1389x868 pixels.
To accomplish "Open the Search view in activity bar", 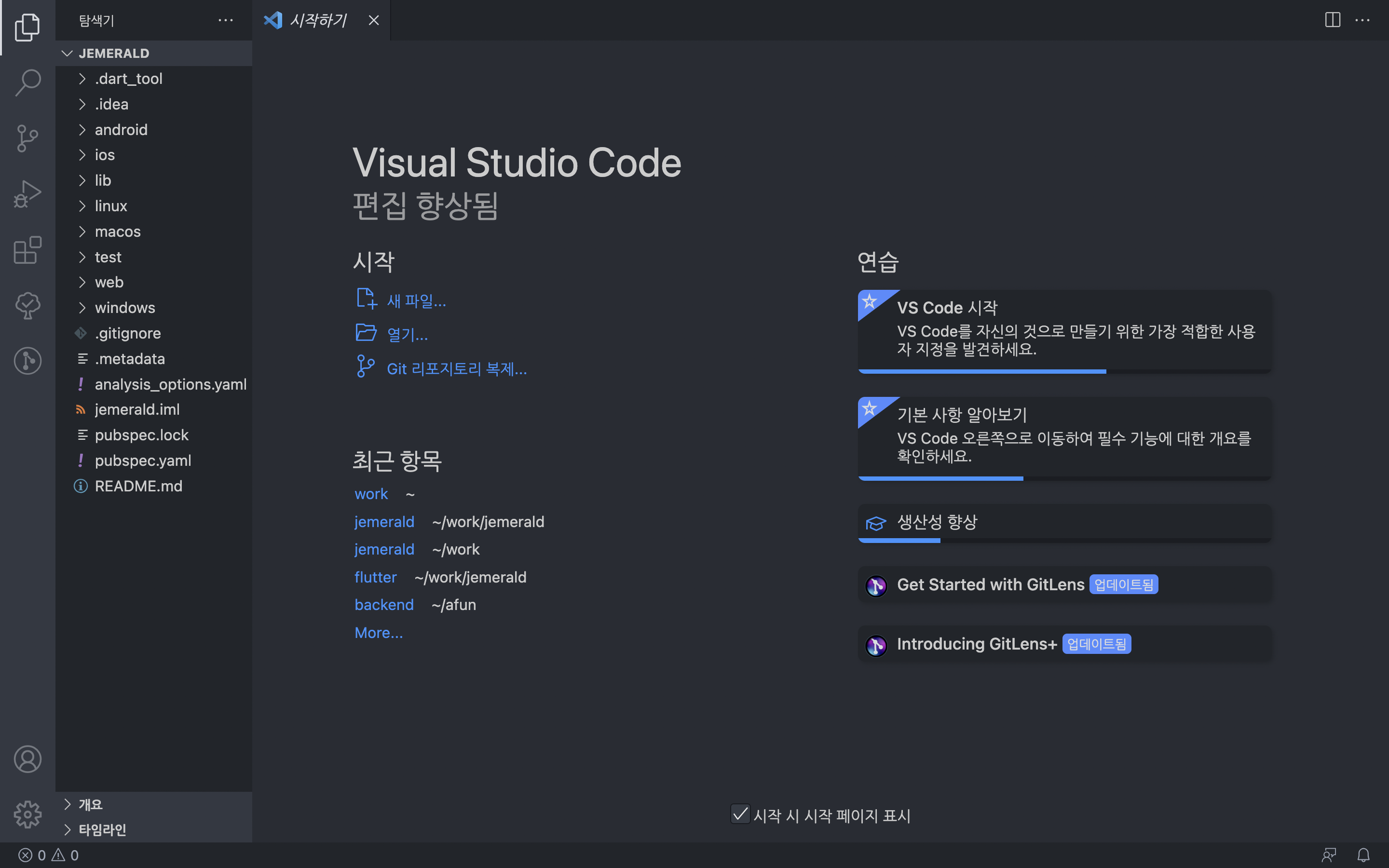I will [x=27, y=82].
